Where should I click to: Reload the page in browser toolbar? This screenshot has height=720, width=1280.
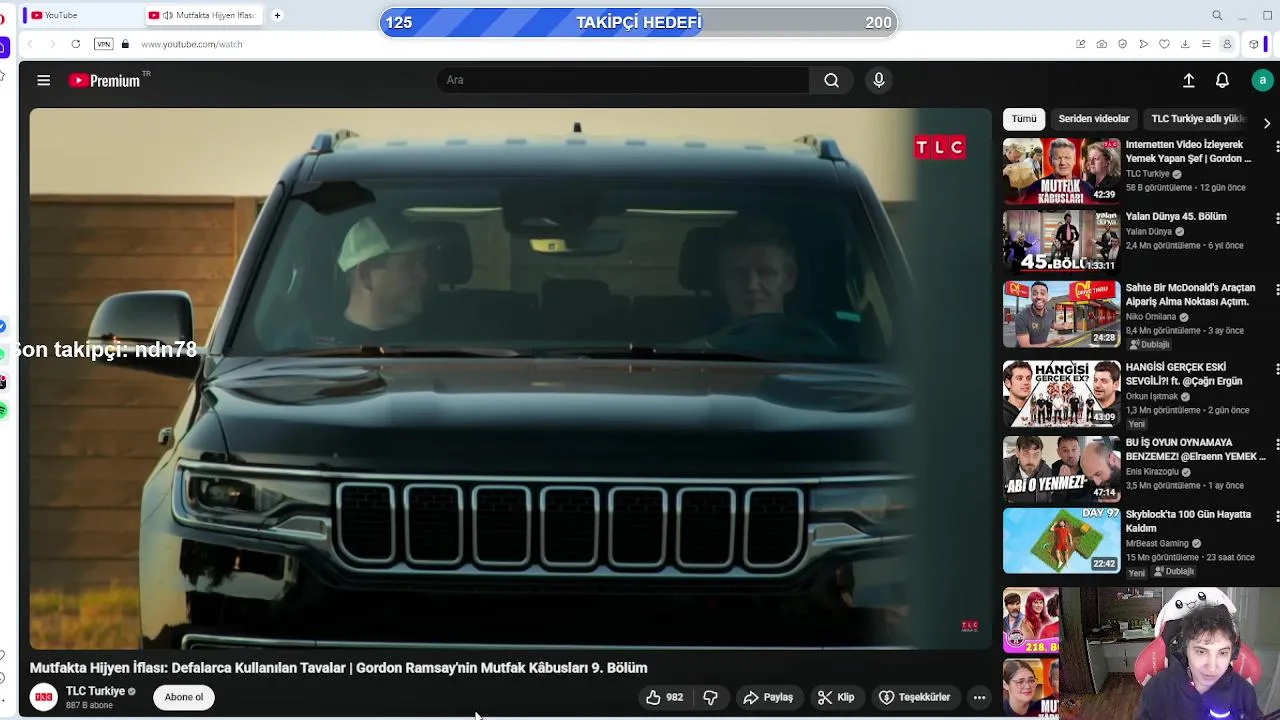point(75,44)
